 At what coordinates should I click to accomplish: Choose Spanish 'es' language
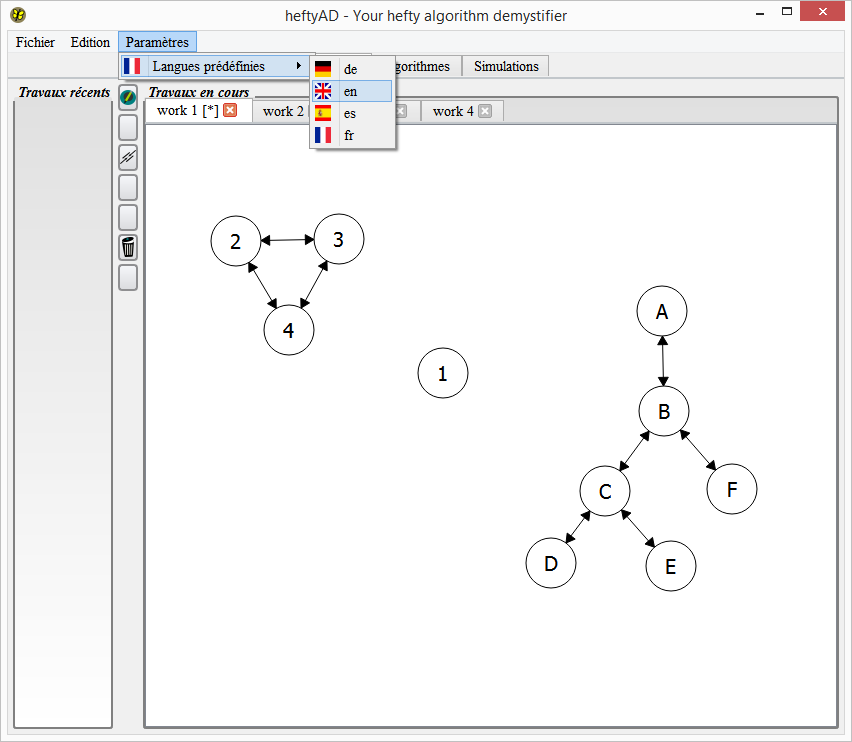(x=352, y=113)
